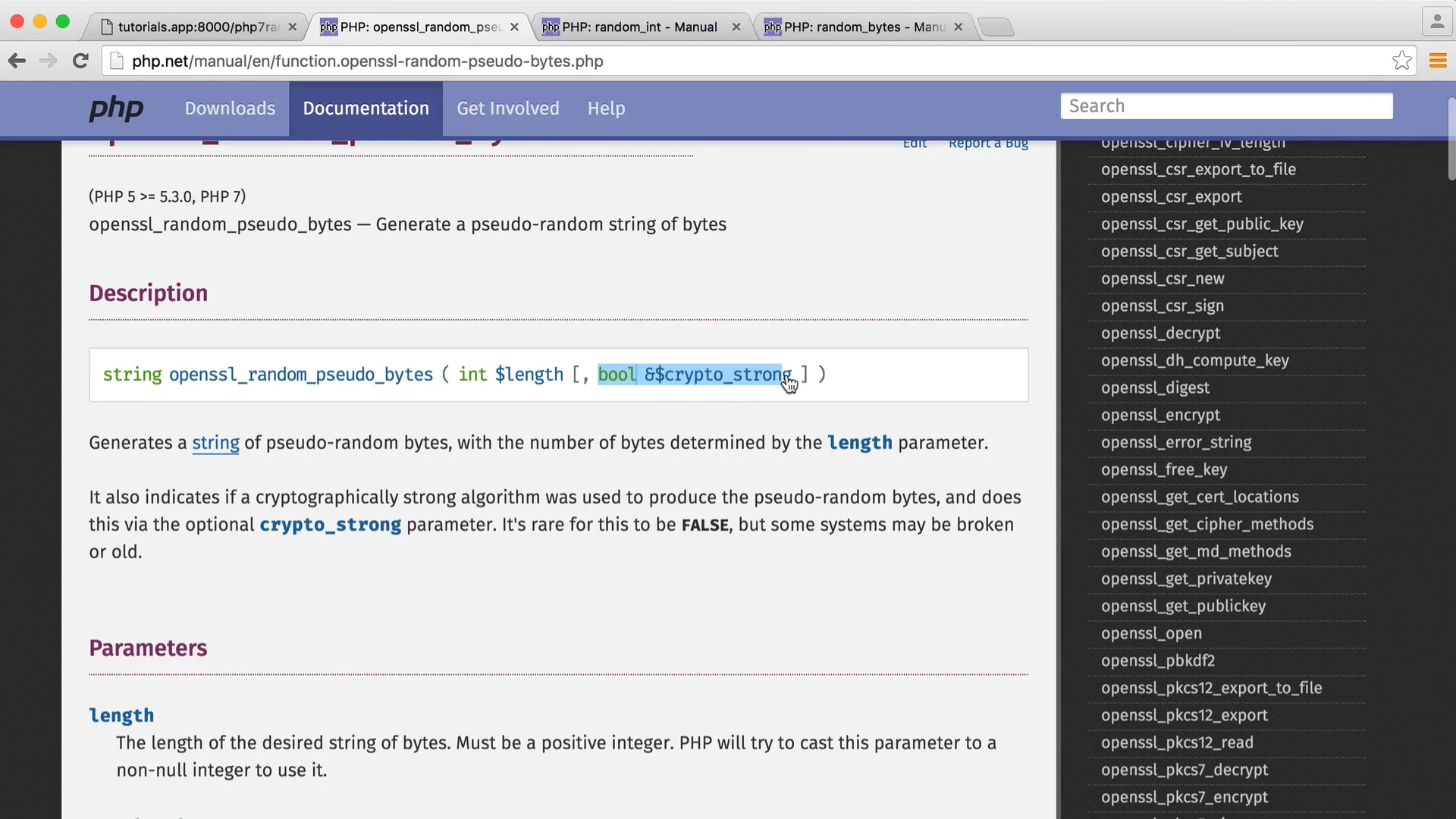Open Chrome hamburger menu
The image size is (1456, 819).
point(1438,61)
